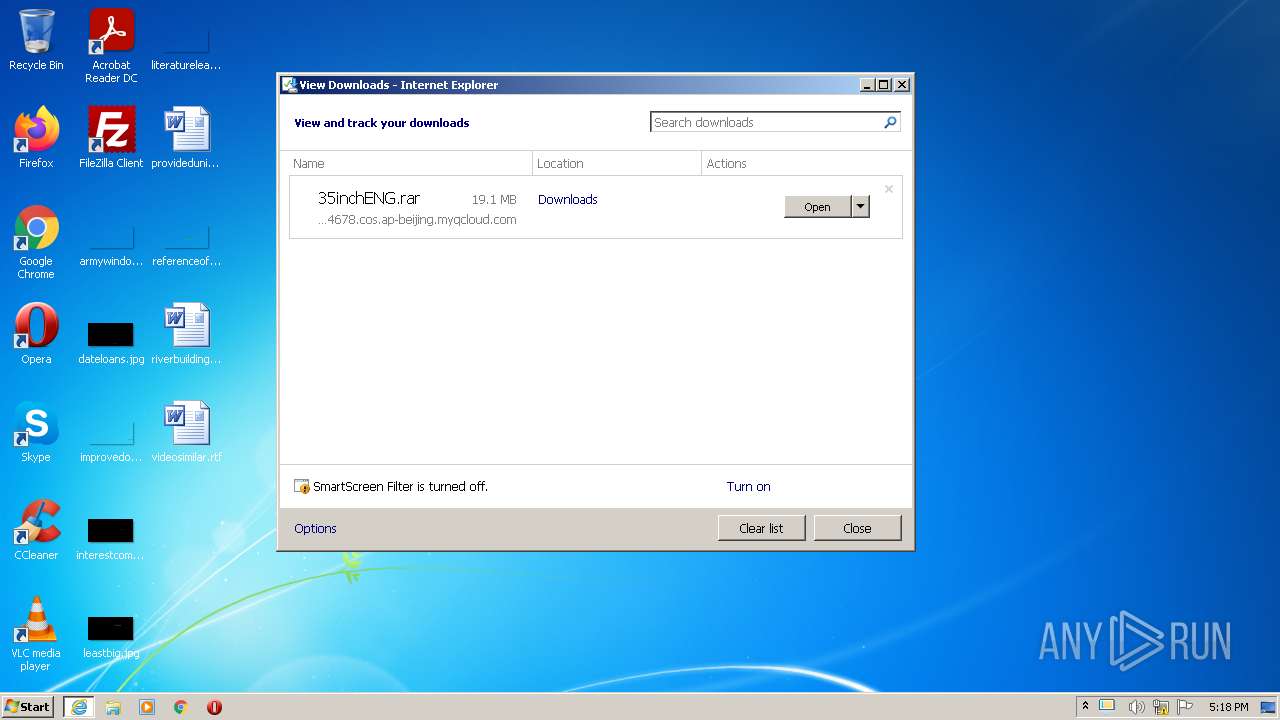Select FileZilla Client shortcut
The width and height of the screenshot is (1280, 720).
(x=111, y=138)
